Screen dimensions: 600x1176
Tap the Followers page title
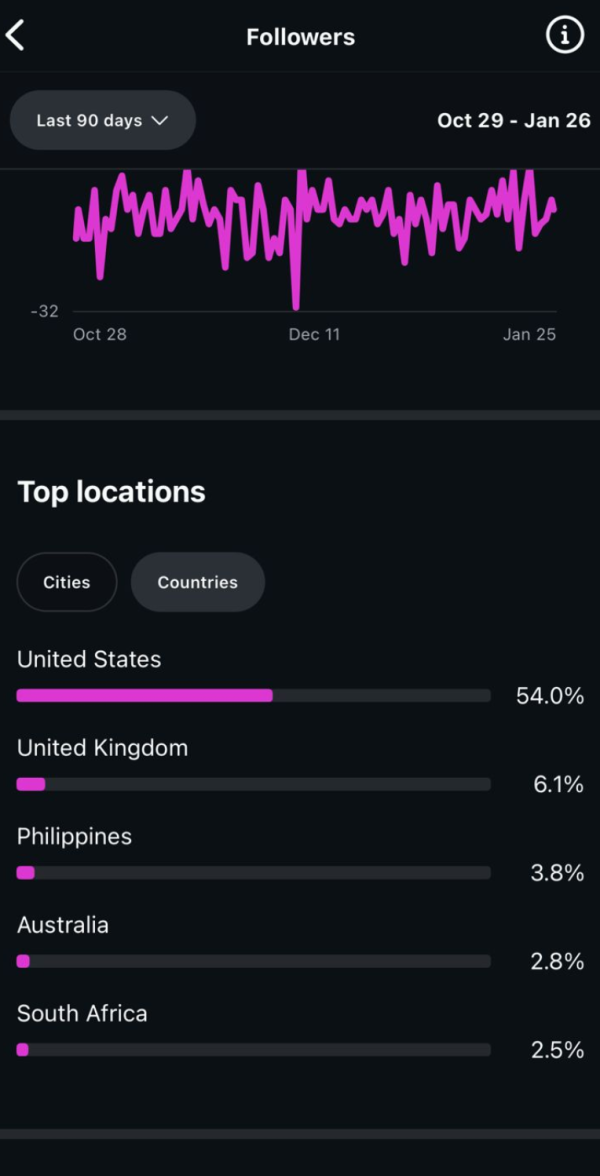pos(300,38)
